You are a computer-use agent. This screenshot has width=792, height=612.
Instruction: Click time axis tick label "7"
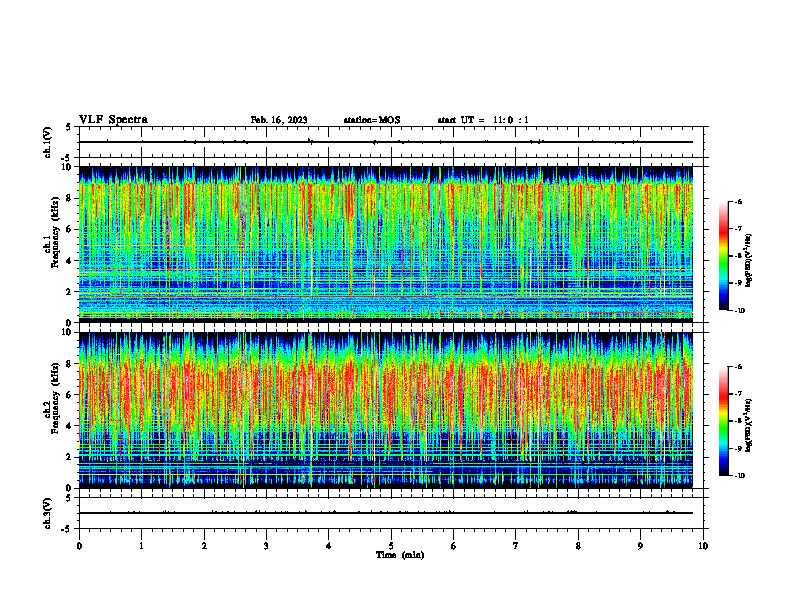tap(516, 546)
